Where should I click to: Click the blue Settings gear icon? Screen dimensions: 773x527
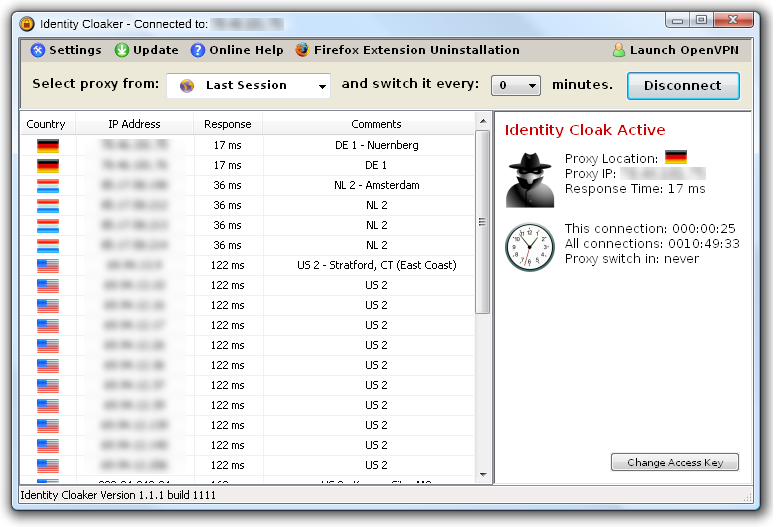38,50
